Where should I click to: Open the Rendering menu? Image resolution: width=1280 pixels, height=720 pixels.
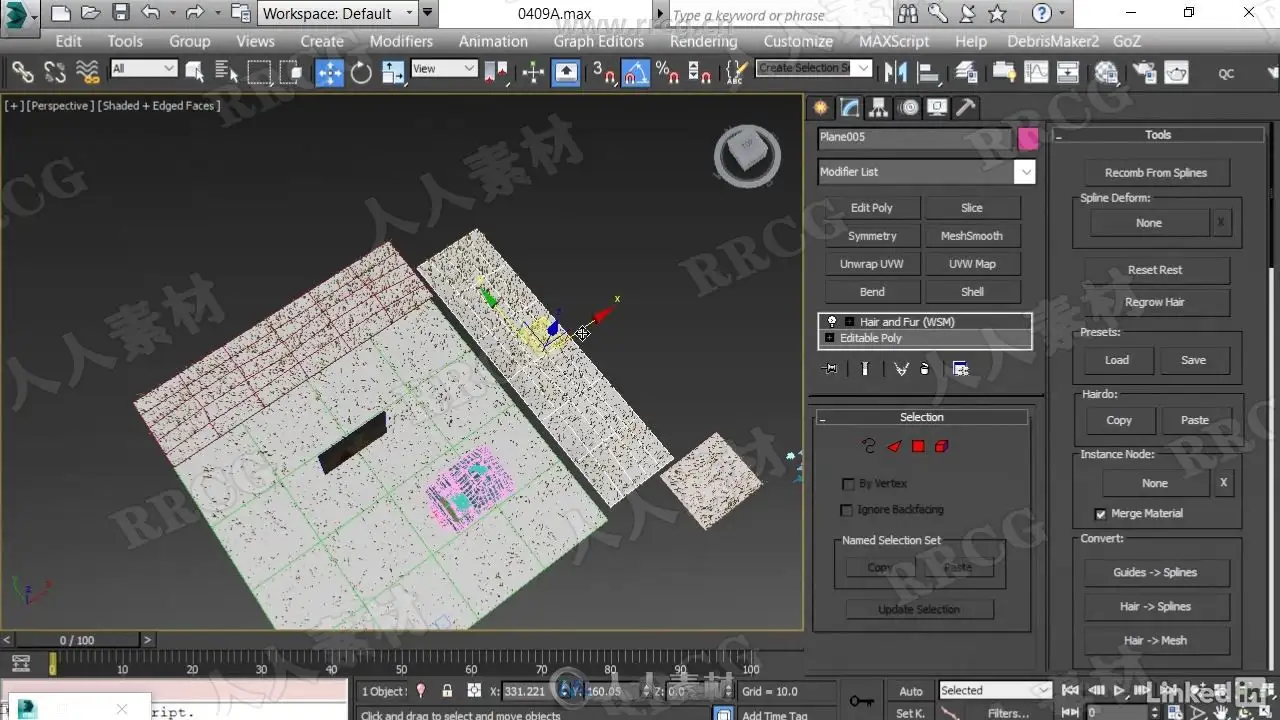click(703, 41)
